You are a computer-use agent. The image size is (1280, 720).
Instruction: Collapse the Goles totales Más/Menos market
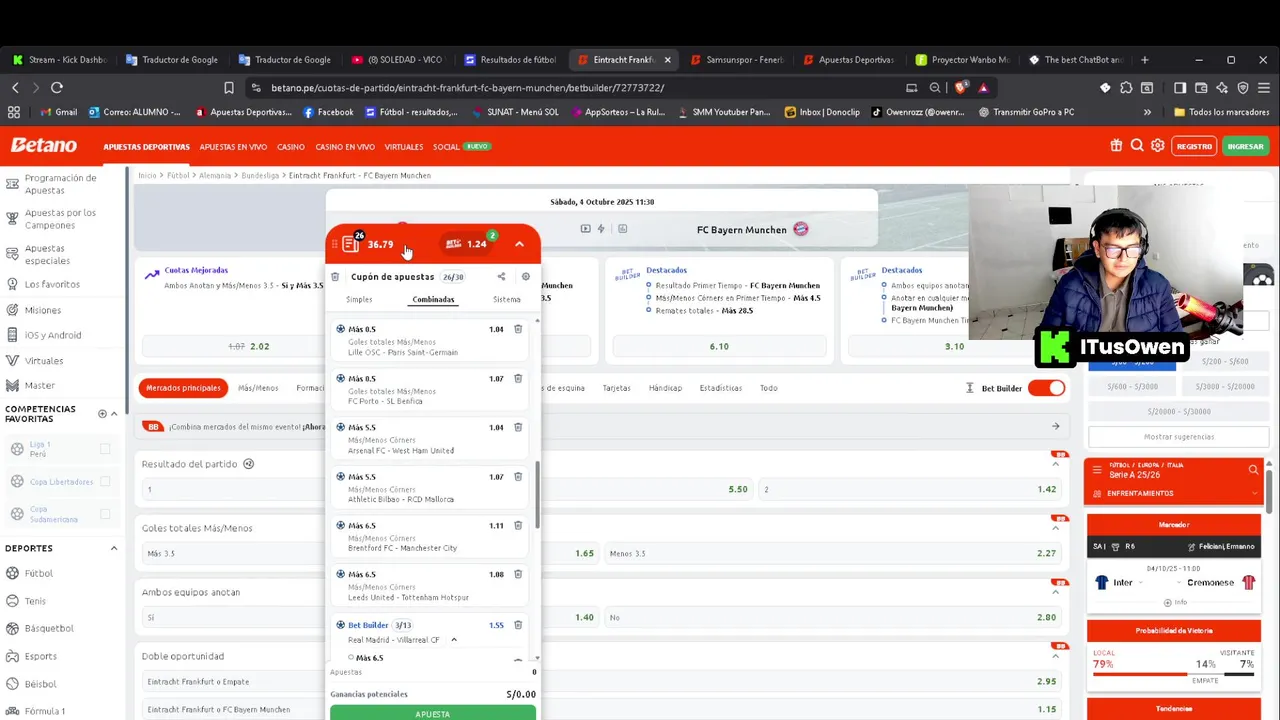pyautogui.click(x=1055, y=529)
